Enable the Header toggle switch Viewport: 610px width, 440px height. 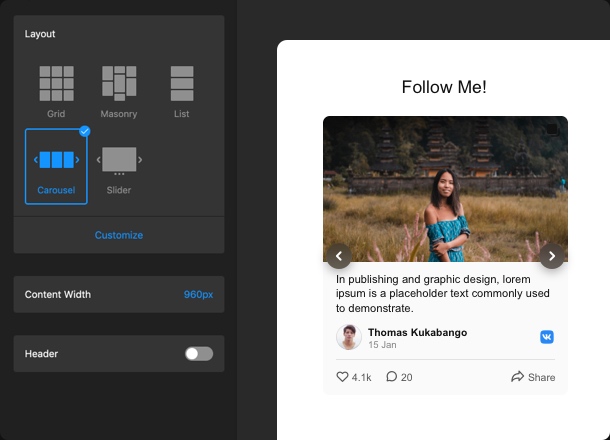(198, 354)
